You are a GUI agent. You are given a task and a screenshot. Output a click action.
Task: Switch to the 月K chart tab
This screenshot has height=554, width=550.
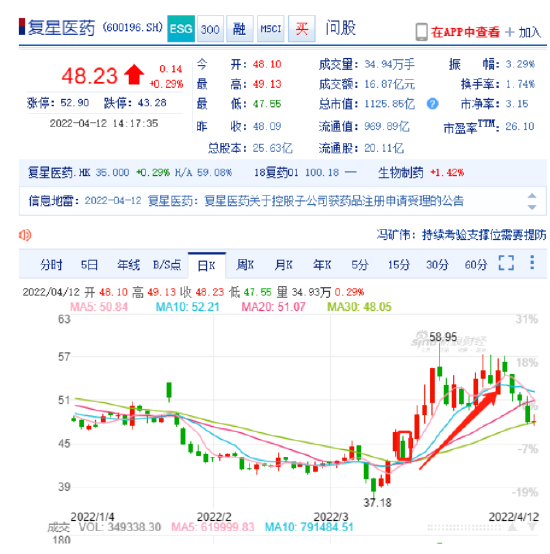click(x=283, y=265)
